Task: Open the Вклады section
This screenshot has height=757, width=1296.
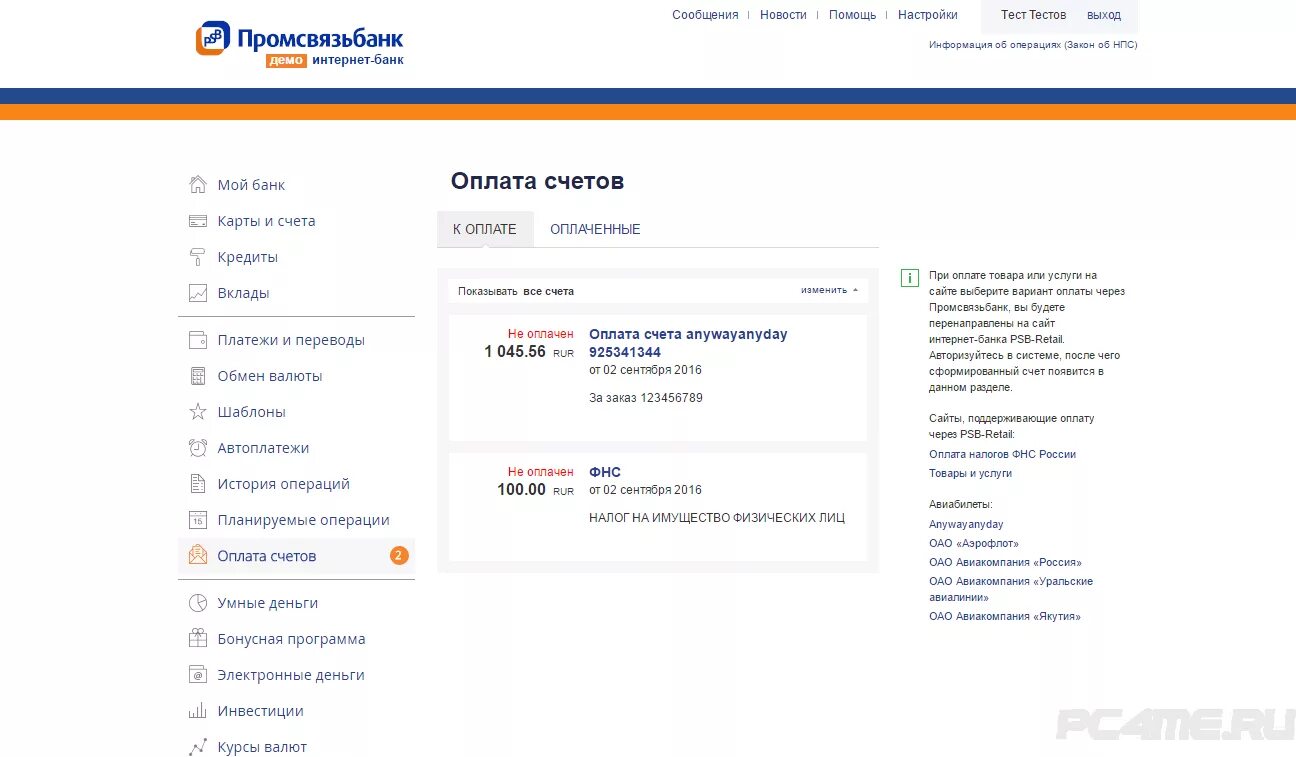Action: (243, 293)
